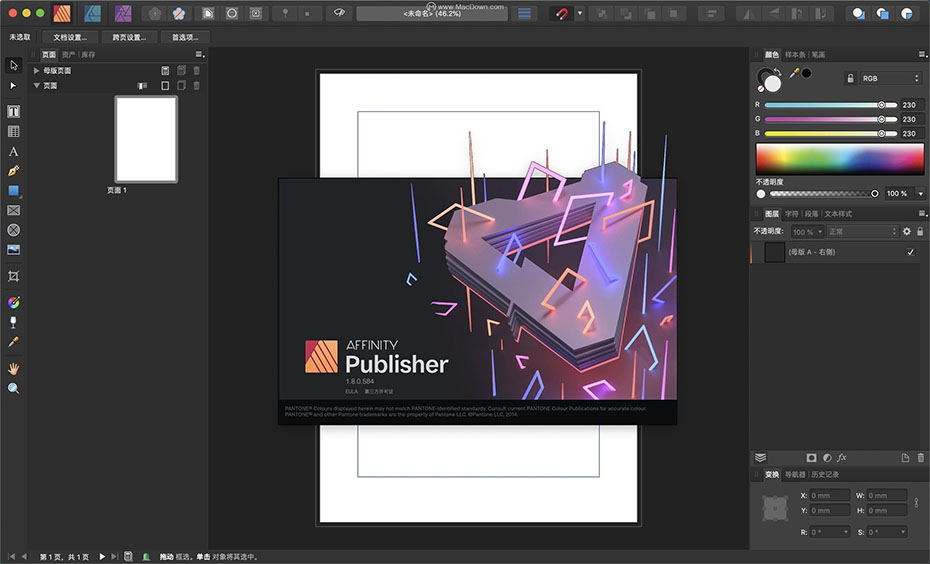Click the boolean Add operation icon
930x564 pixels.
(x=858, y=13)
